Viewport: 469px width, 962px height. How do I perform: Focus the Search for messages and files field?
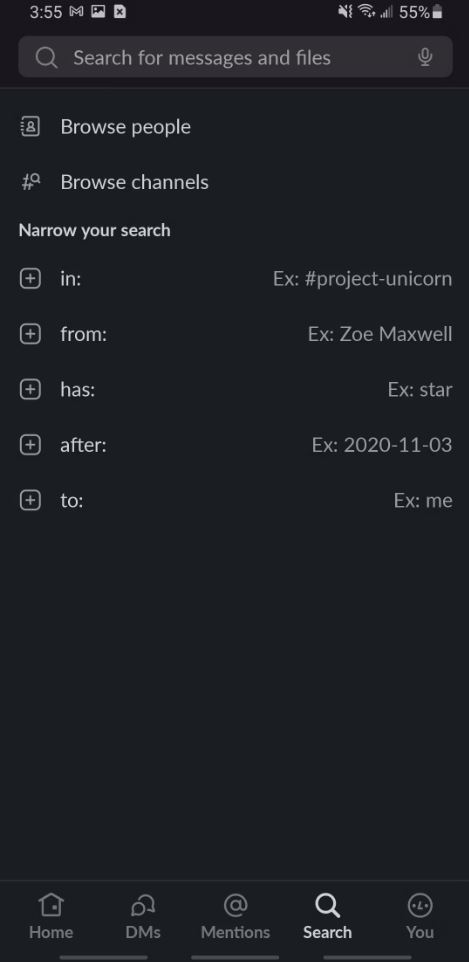click(x=236, y=57)
